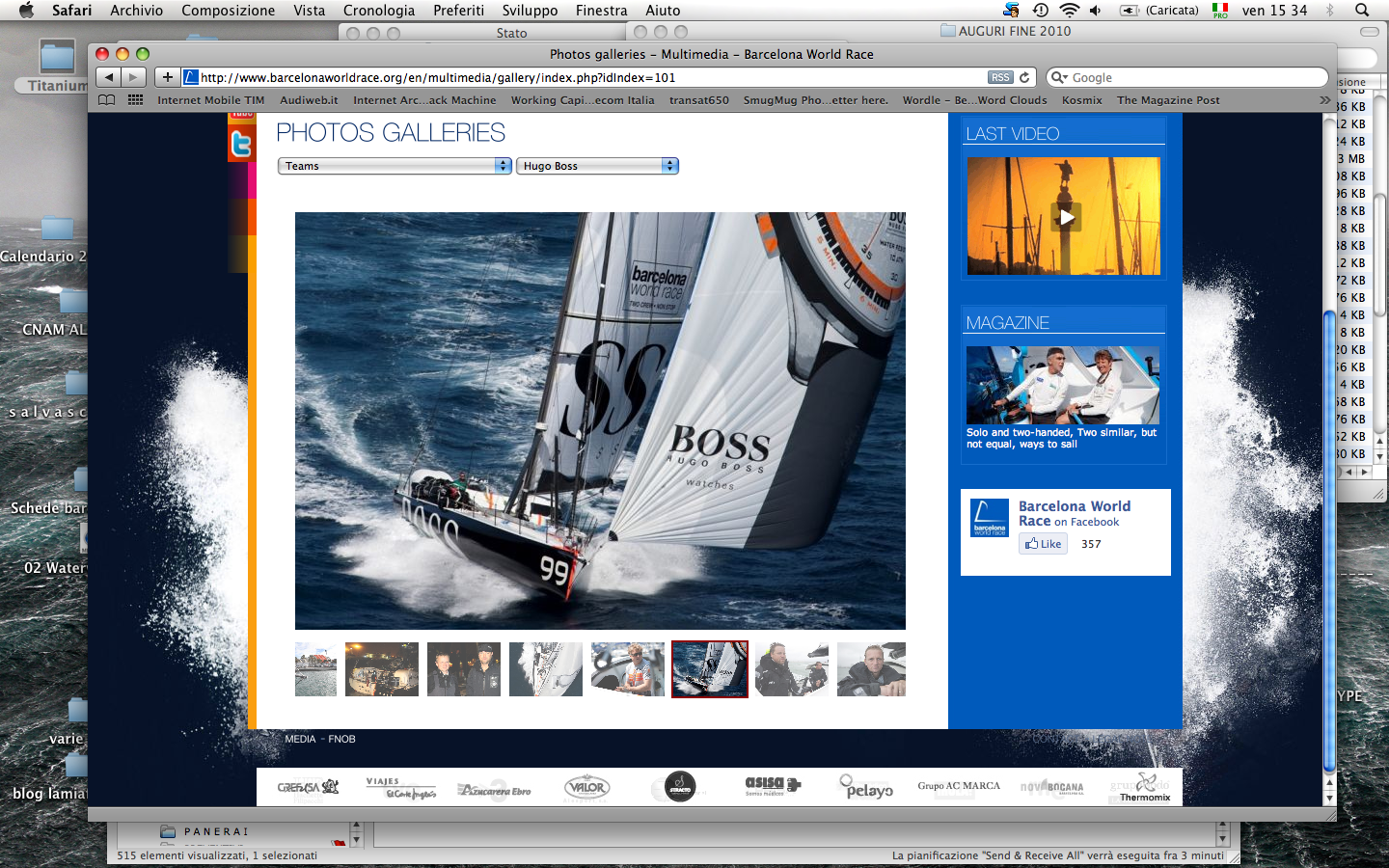Open the Archivio menu
Screen dimensions: 1389x868
pos(136,10)
